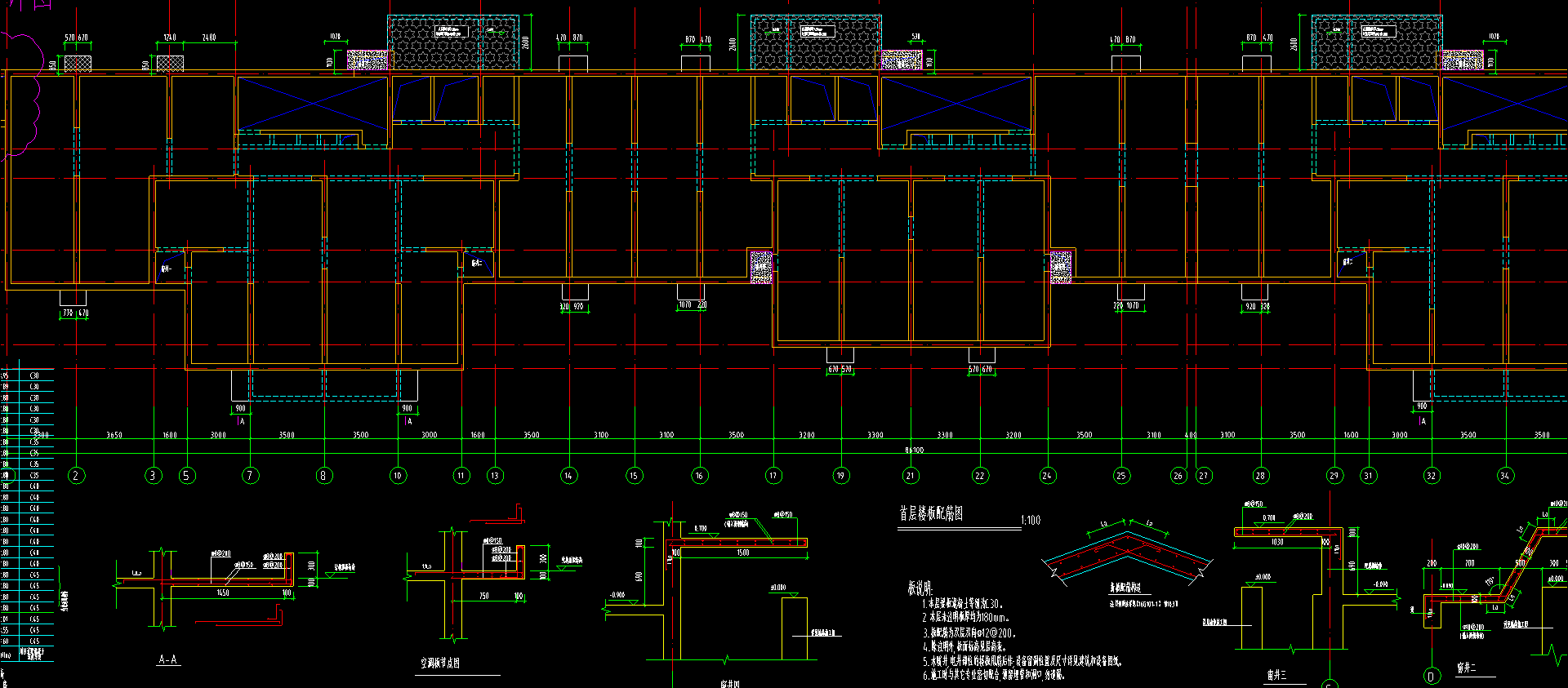Click the 400 dimension between axes 26 and 27

[x=1191, y=435]
